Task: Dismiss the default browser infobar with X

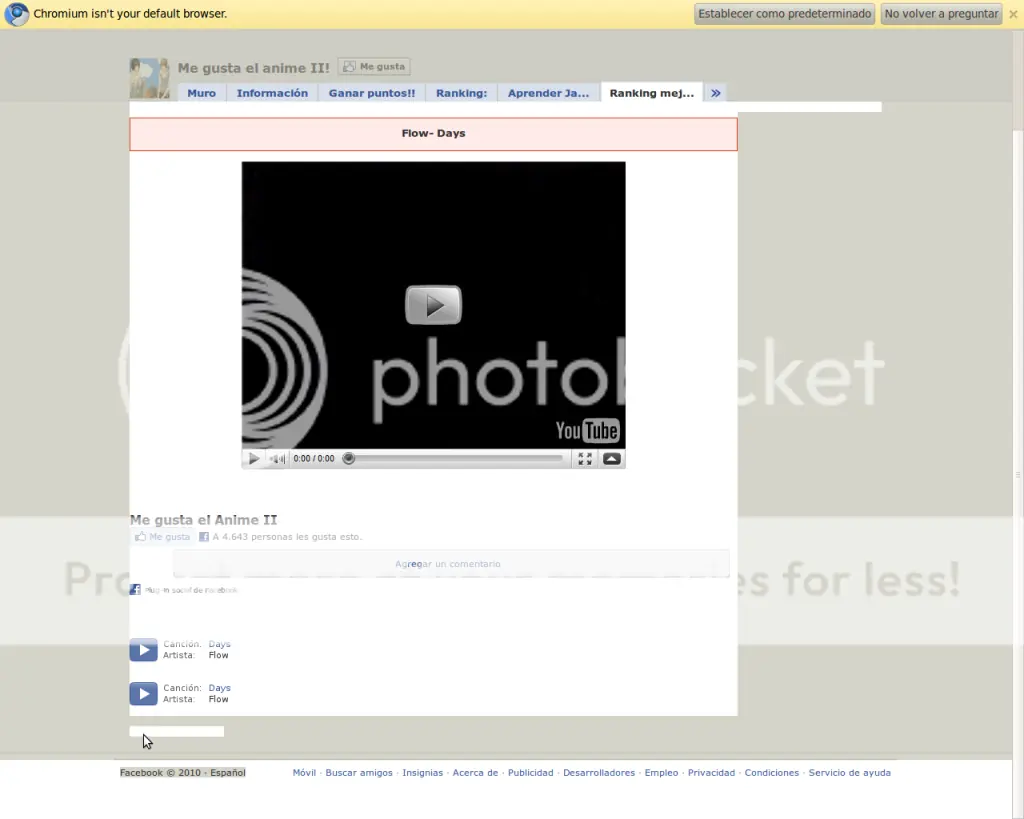Action: click(x=1013, y=14)
